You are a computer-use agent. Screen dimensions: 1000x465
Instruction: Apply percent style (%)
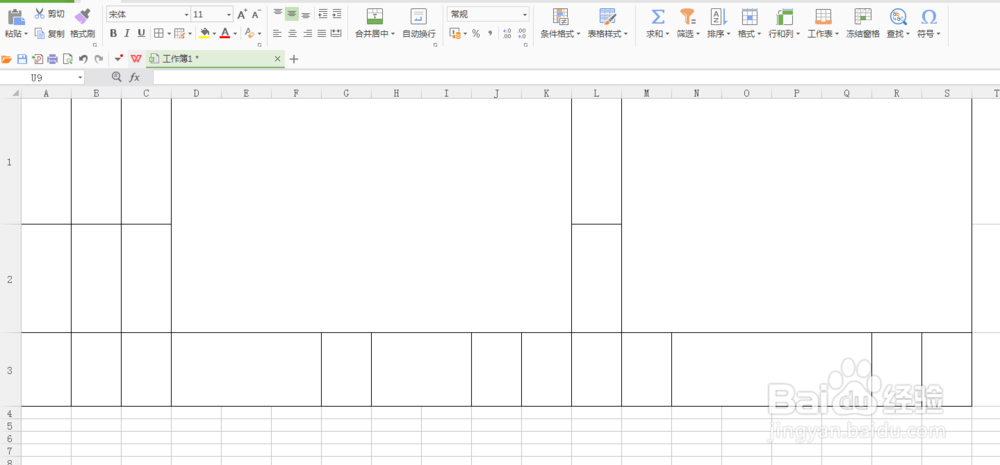[476, 33]
